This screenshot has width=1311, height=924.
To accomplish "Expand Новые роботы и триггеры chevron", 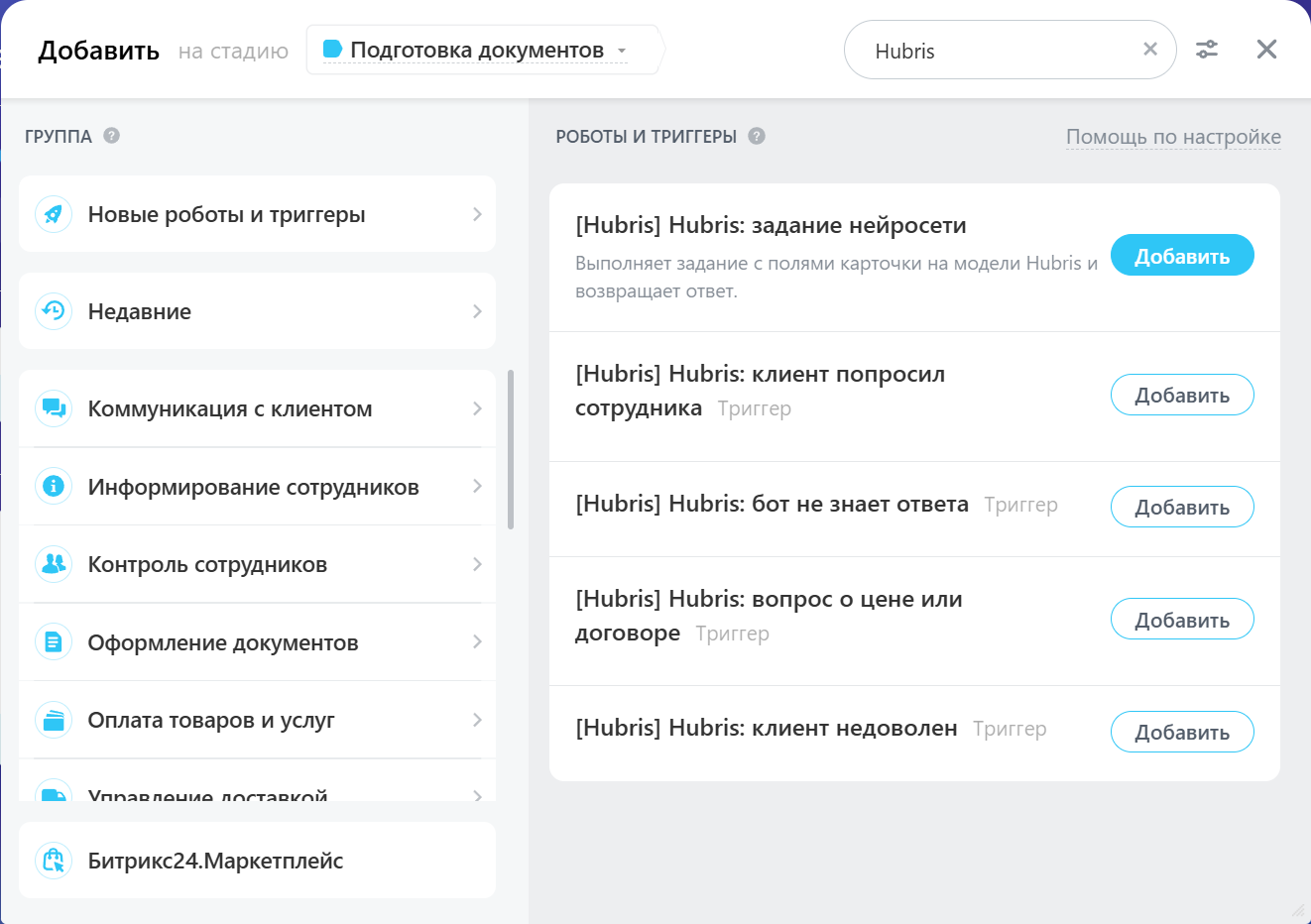I will point(477,214).
